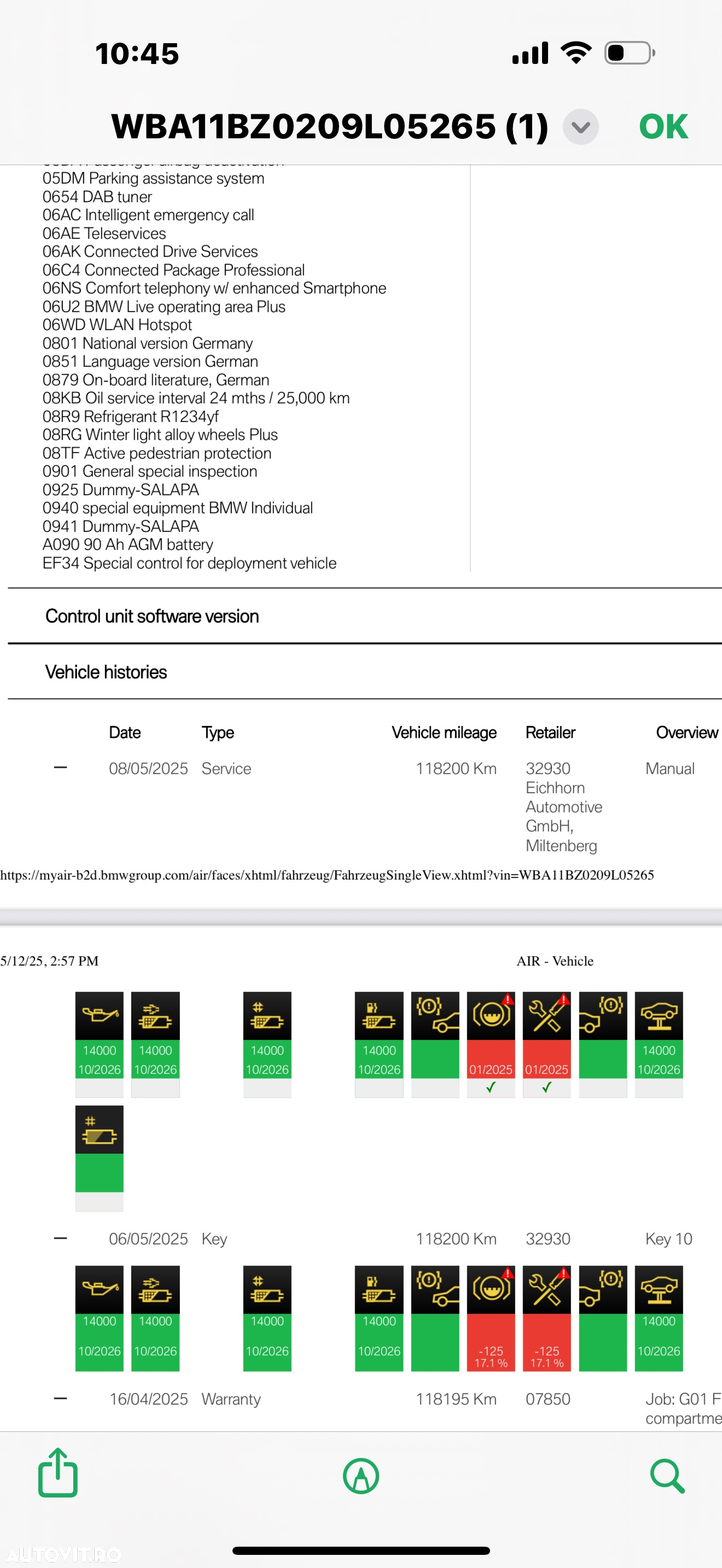
Task: Select option EF34 Special control deployment vehicle
Action: click(189, 563)
